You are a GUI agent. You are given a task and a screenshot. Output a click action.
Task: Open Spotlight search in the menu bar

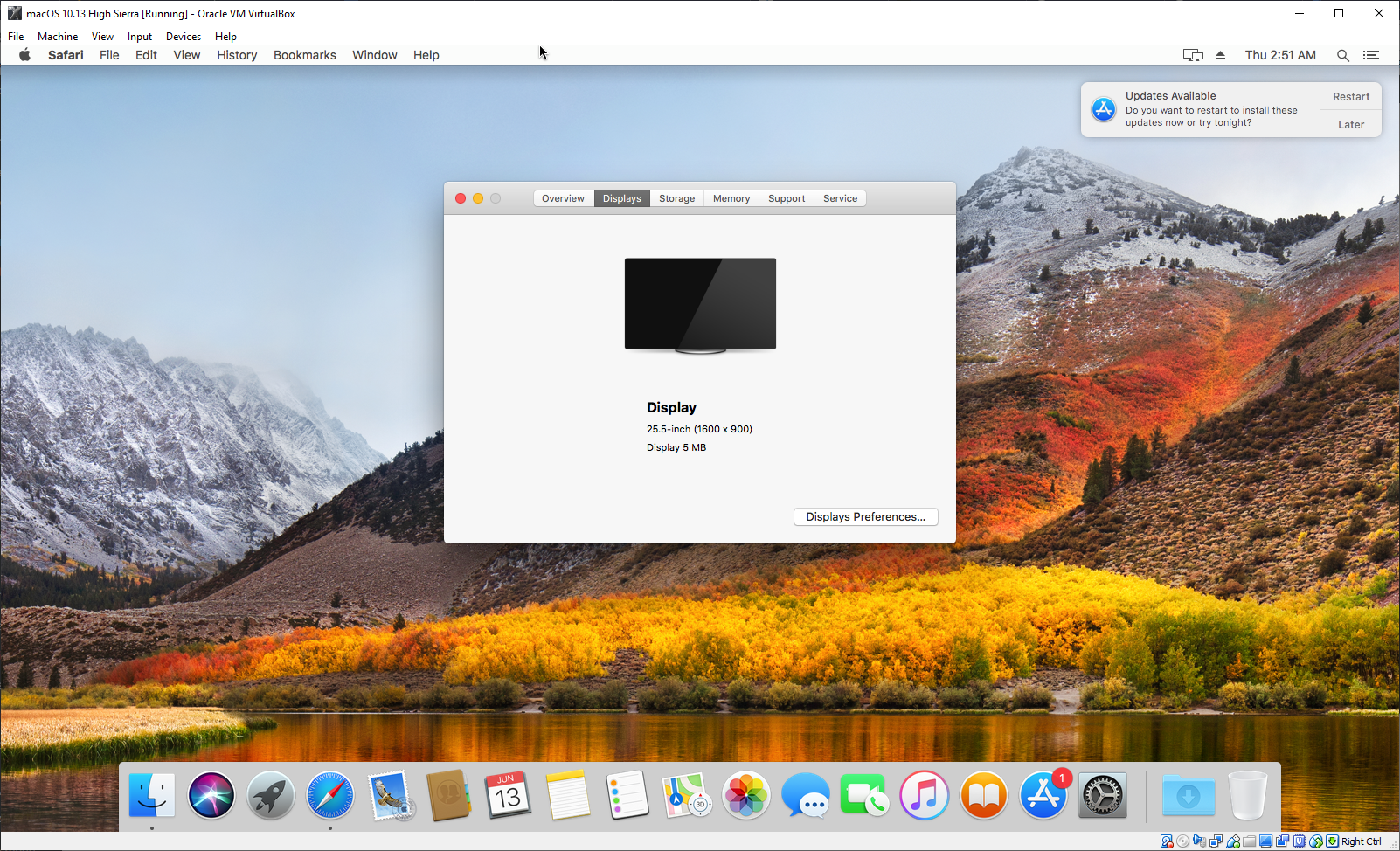[1343, 54]
